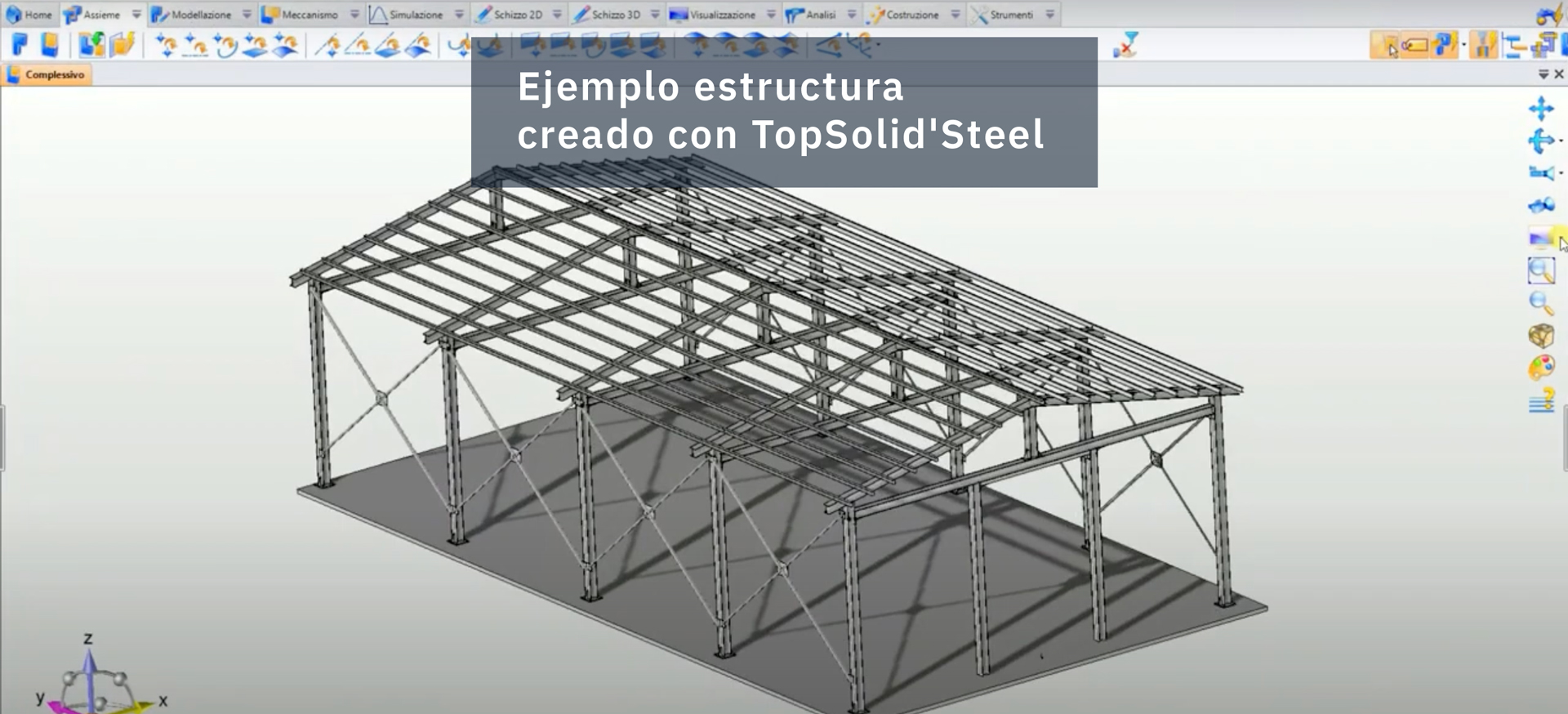Screen dimensions: 1568x714
Task: Switch to the Simulazione tab
Action: pos(408,15)
